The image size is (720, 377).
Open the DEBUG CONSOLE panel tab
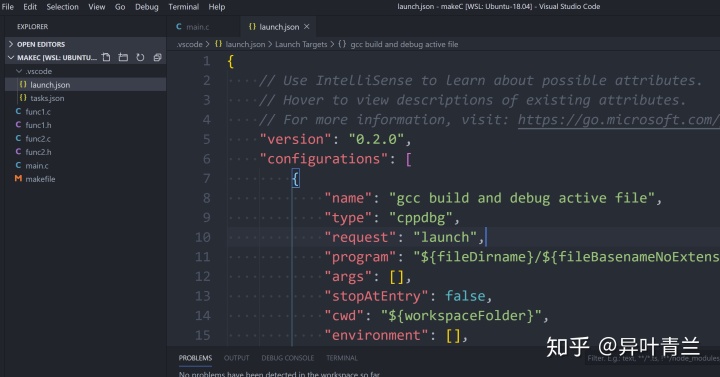click(288, 358)
